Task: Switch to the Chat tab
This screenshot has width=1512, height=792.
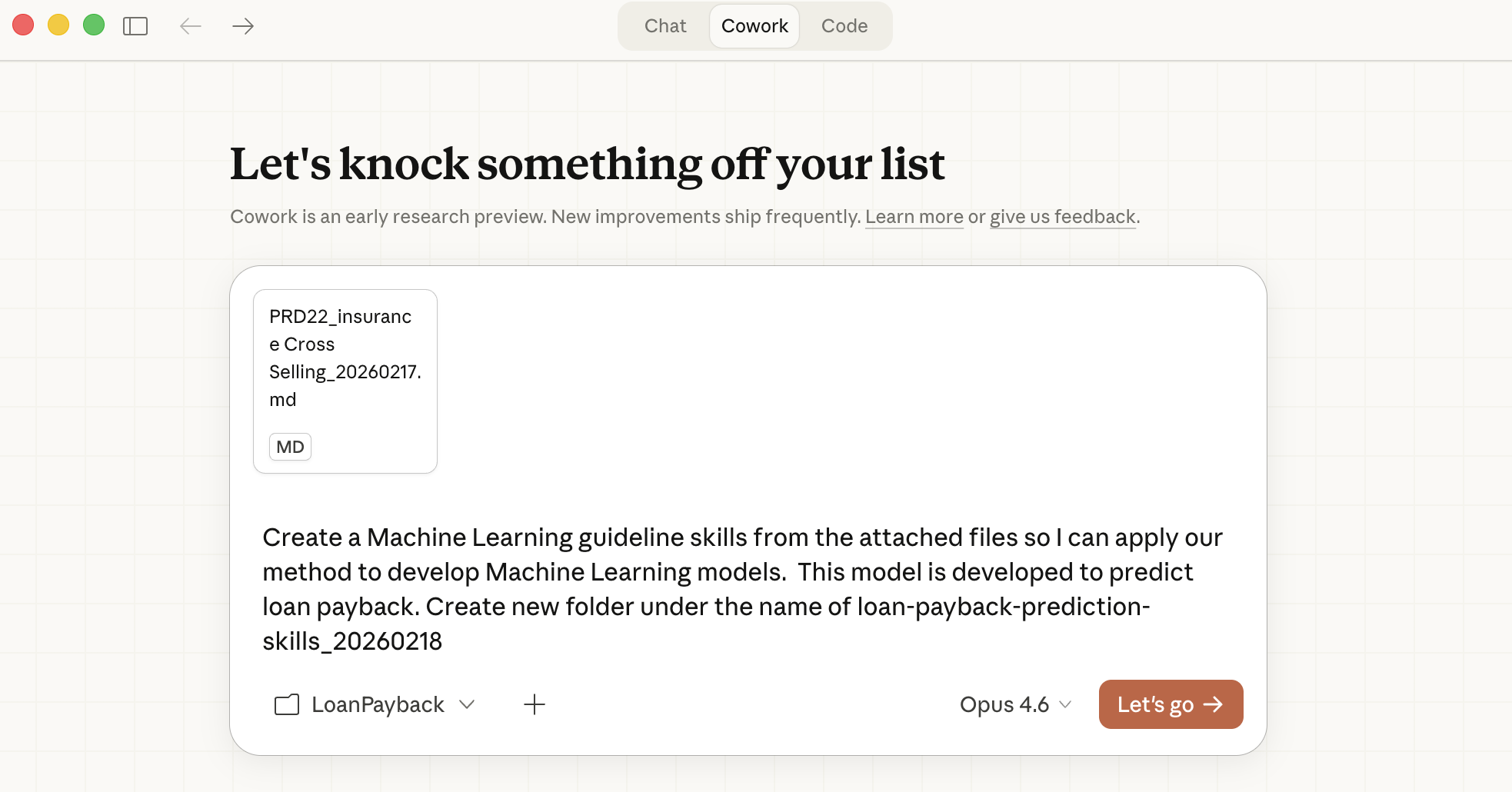Action: point(665,26)
